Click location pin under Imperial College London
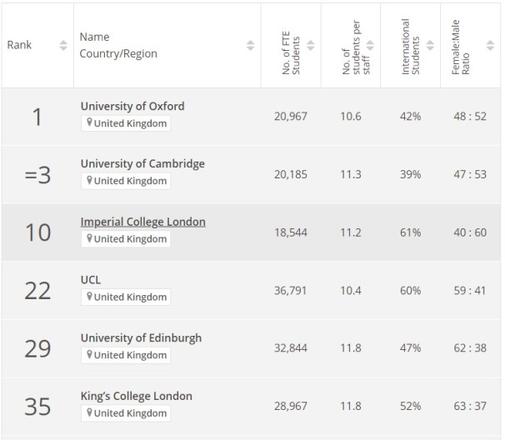The width and height of the screenshot is (505, 440). click(89, 238)
